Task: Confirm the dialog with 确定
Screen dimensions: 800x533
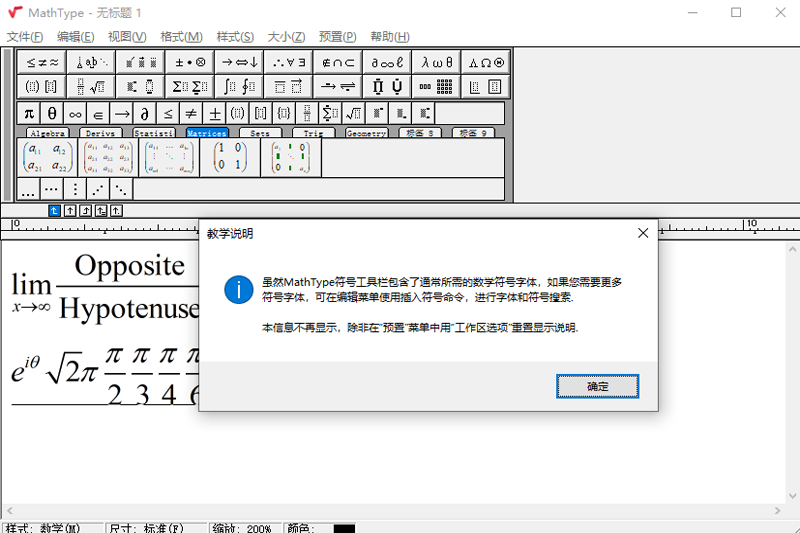Action: (x=597, y=386)
